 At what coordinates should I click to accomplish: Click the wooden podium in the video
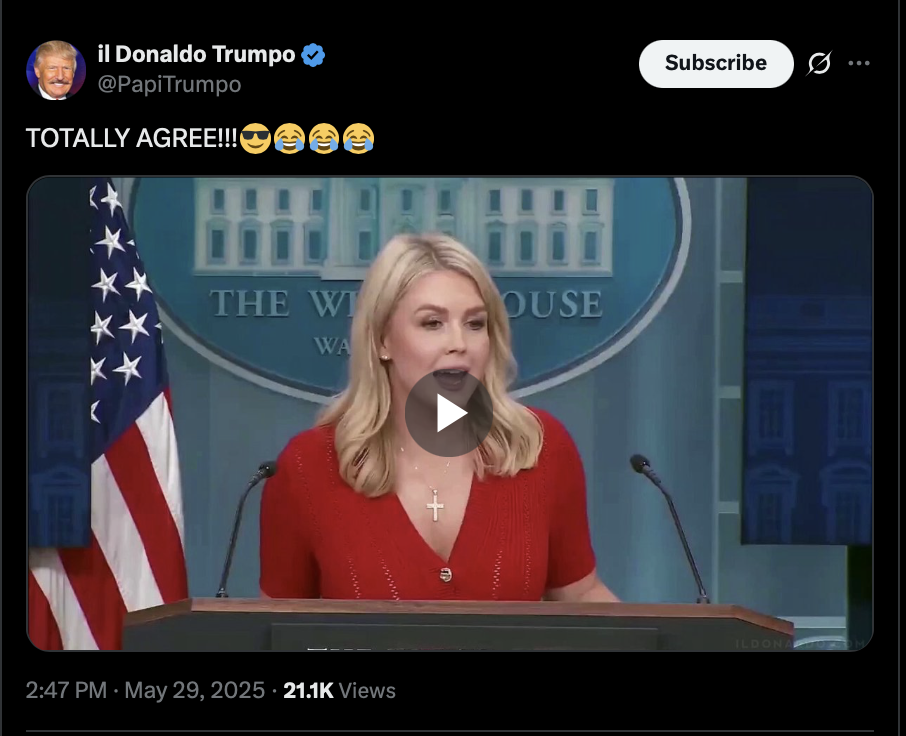coord(456,625)
